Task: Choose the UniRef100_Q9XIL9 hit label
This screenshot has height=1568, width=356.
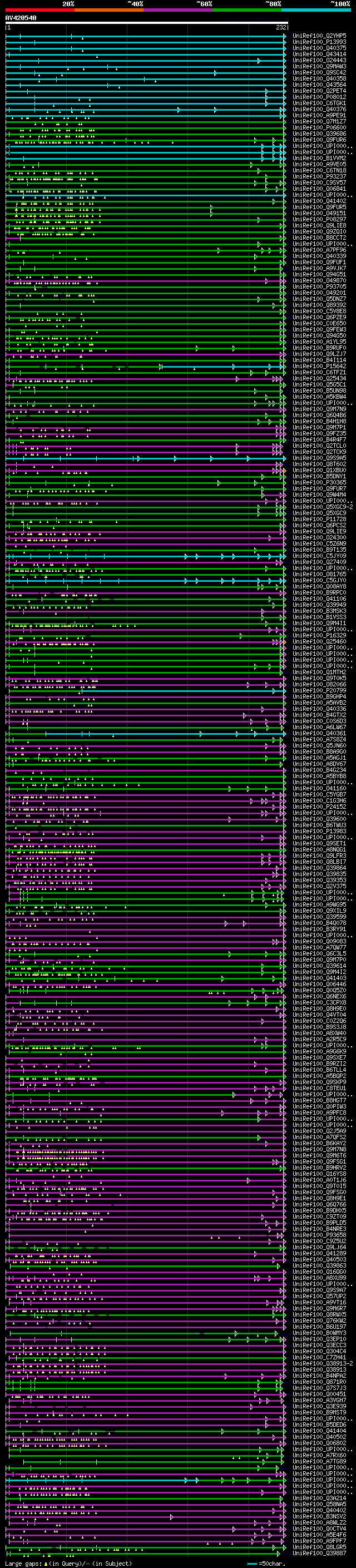Action: [x=319, y=911]
